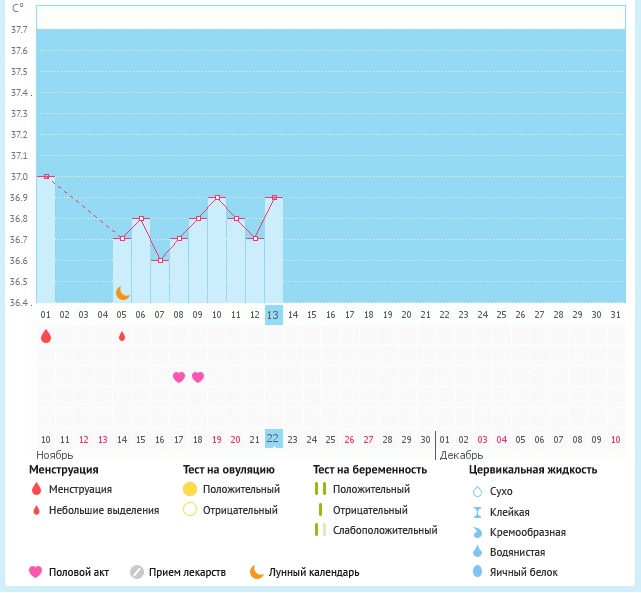641x593 pixels.
Task: Click the Декабрь month label
Action: pyautogui.click(x=462, y=455)
